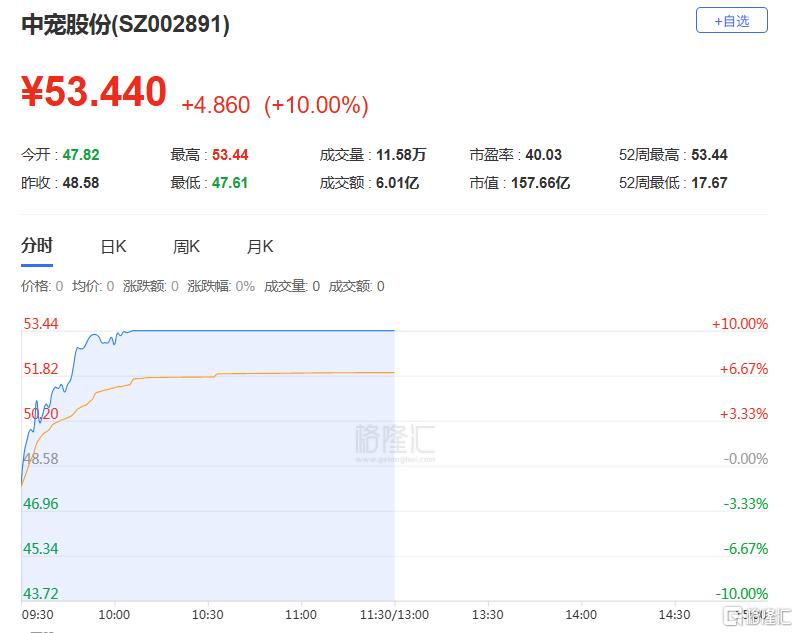The image size is (798, 633).
Task: Click the 中宠股份(SZ002891) stock title
Action: coord(126,25)
